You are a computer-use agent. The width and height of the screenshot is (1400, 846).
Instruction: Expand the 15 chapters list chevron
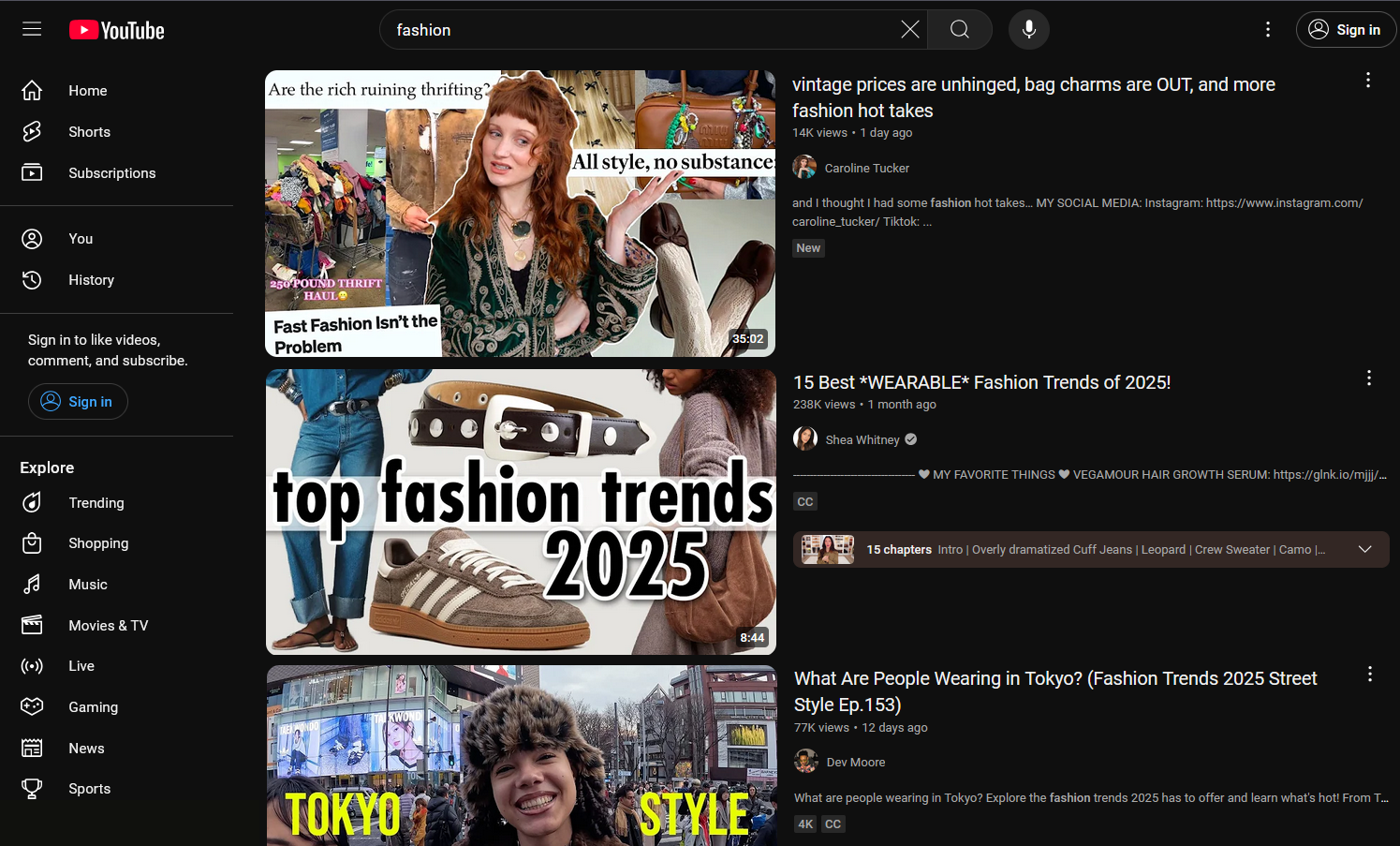[1364, 549]
